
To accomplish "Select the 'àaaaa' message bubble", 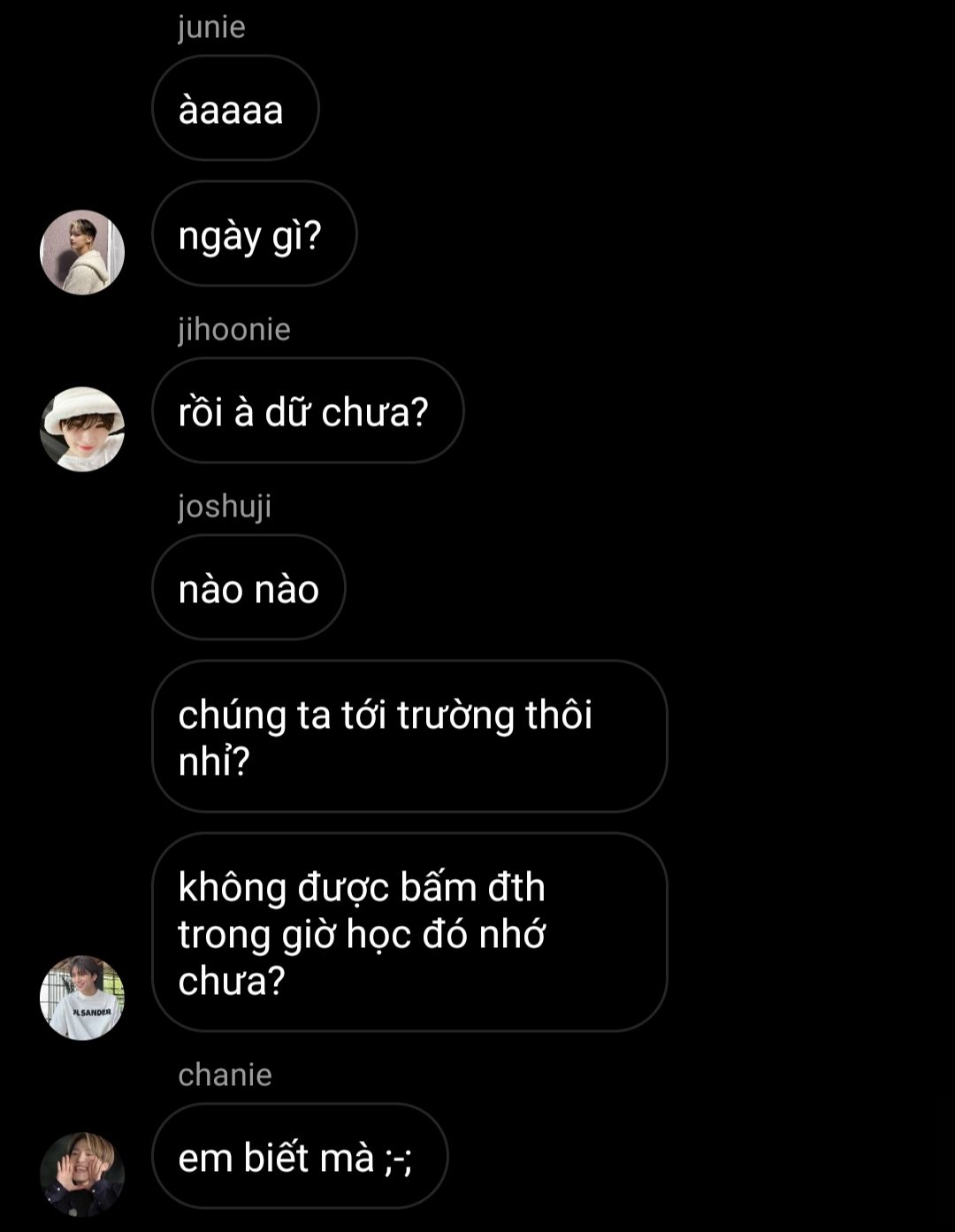I will point(235,108).
